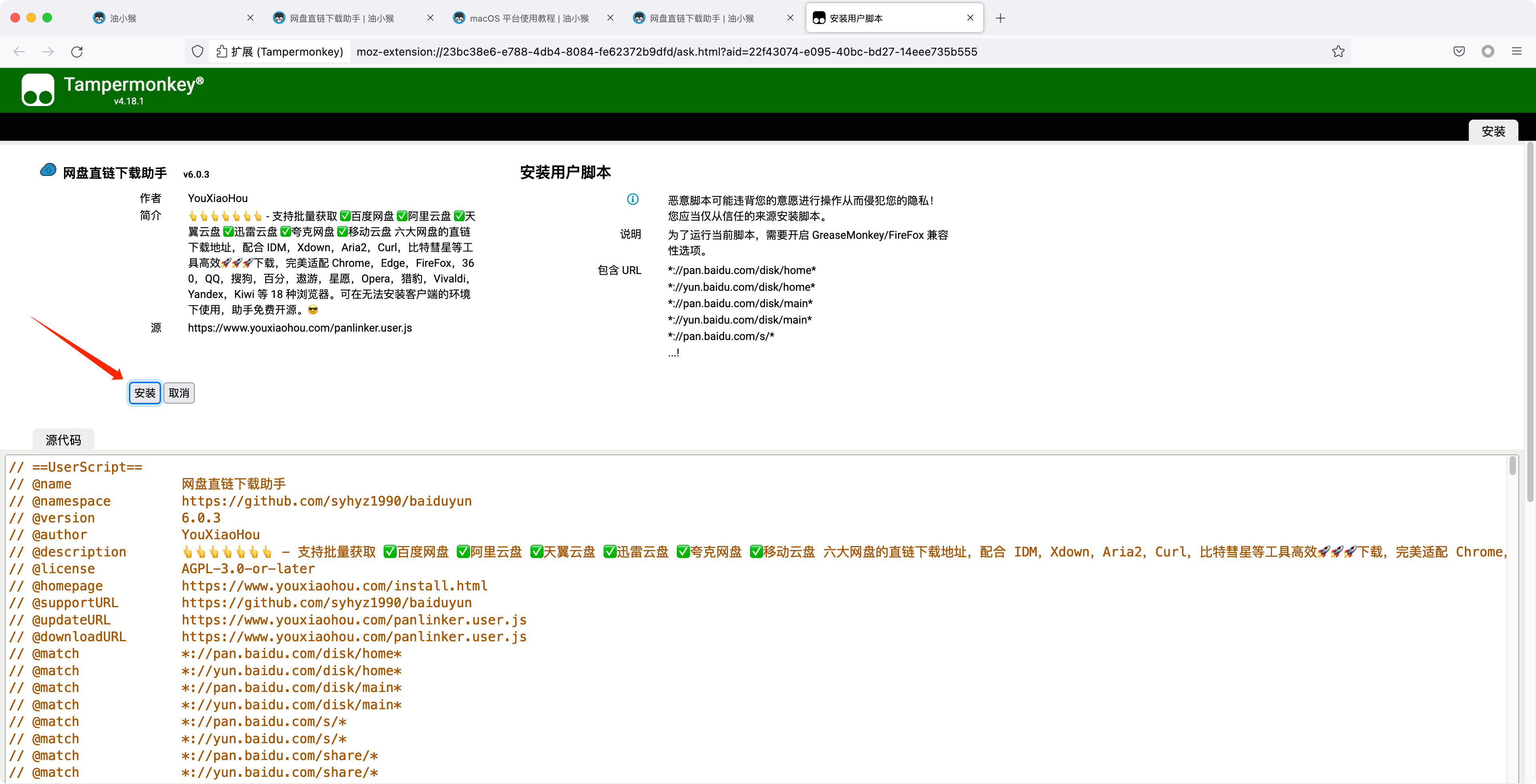Click the @downloadURL panlinker.user.js line
1536x784 pixels.
(x=268, y=636)
